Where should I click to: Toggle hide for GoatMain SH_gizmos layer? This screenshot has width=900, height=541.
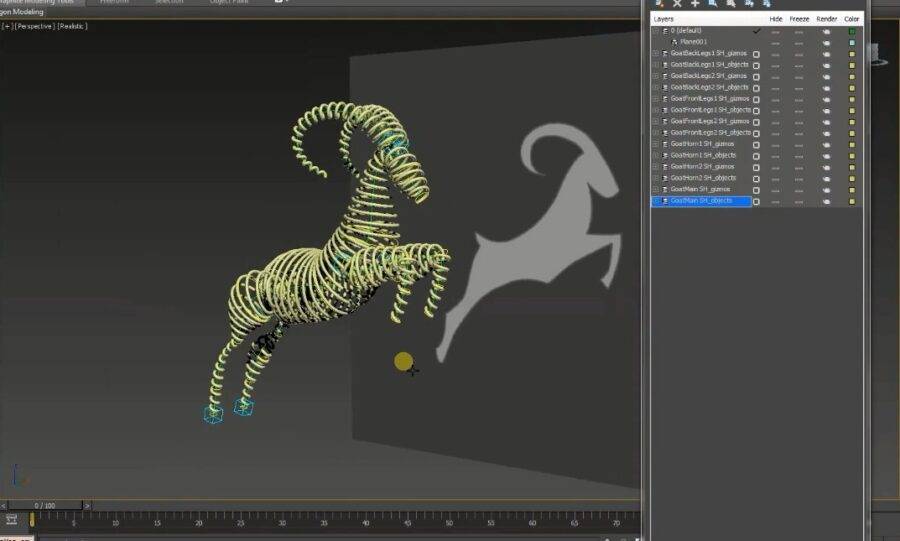775,190
